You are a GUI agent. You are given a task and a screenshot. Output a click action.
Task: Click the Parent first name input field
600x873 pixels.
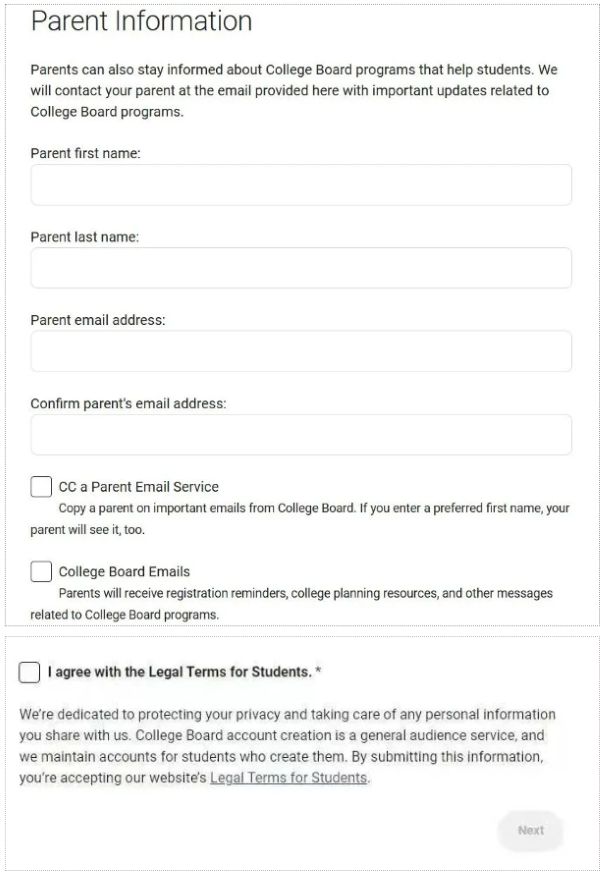(301, 185)
